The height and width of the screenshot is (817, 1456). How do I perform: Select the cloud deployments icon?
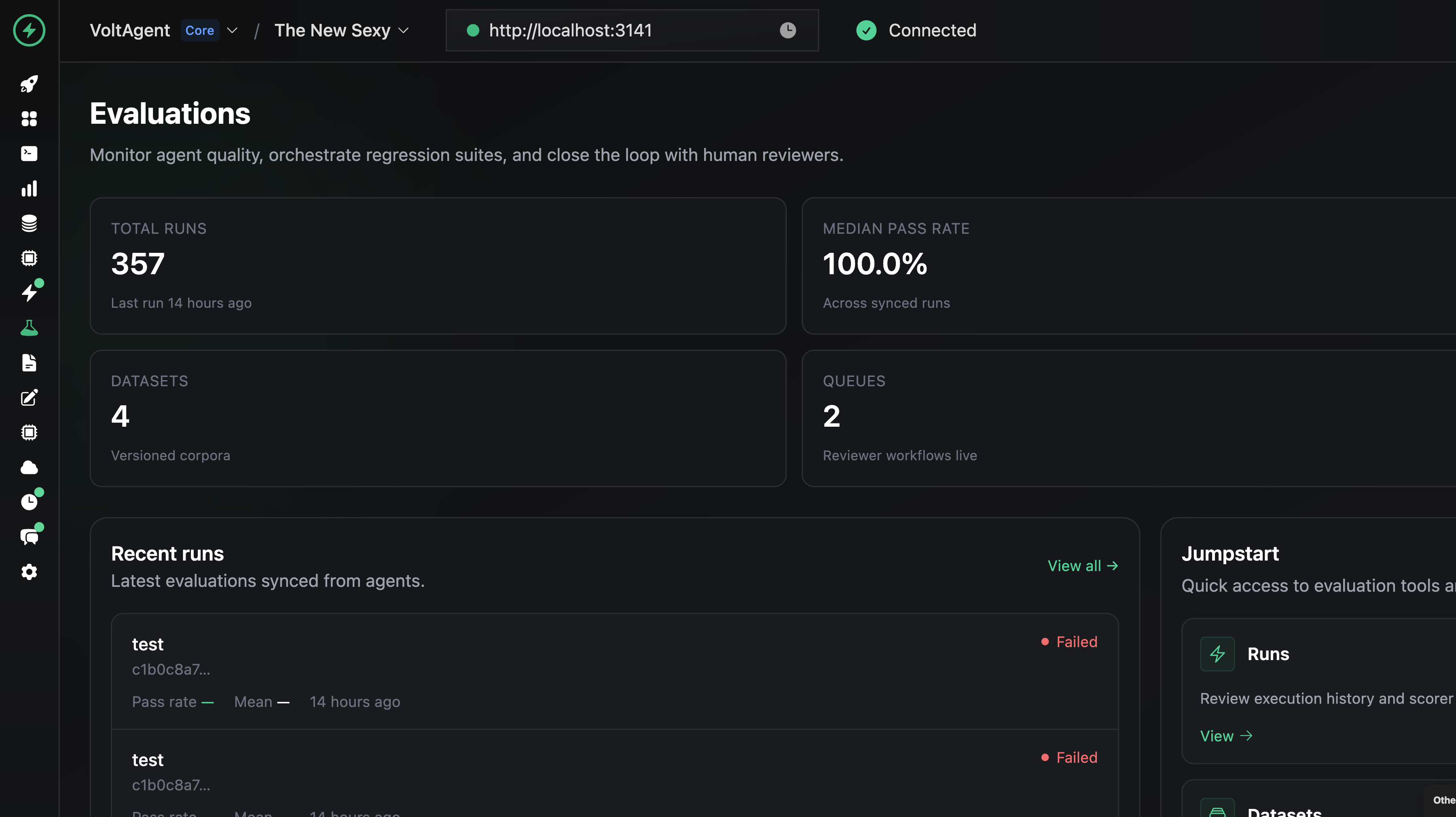tap(29, 467)
